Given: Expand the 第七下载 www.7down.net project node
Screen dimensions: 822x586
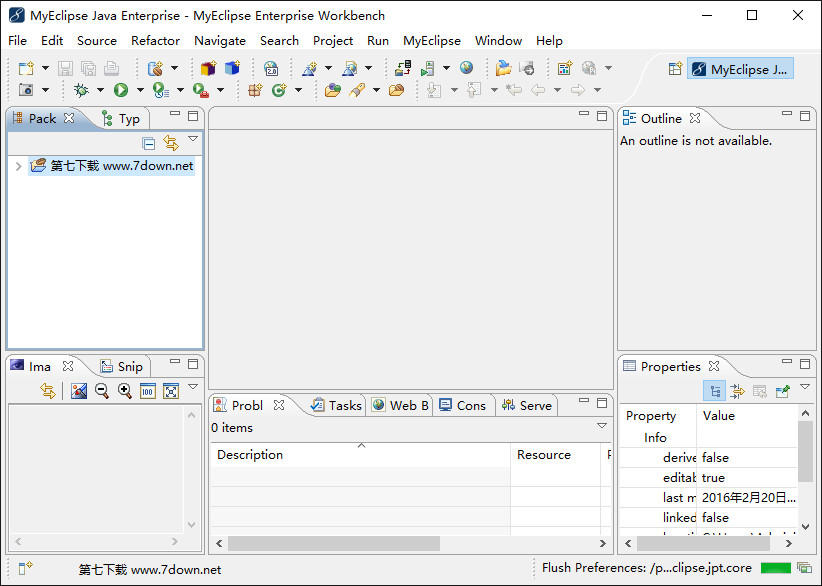Looking at the screenshot, I should click(x=18, y=166).
